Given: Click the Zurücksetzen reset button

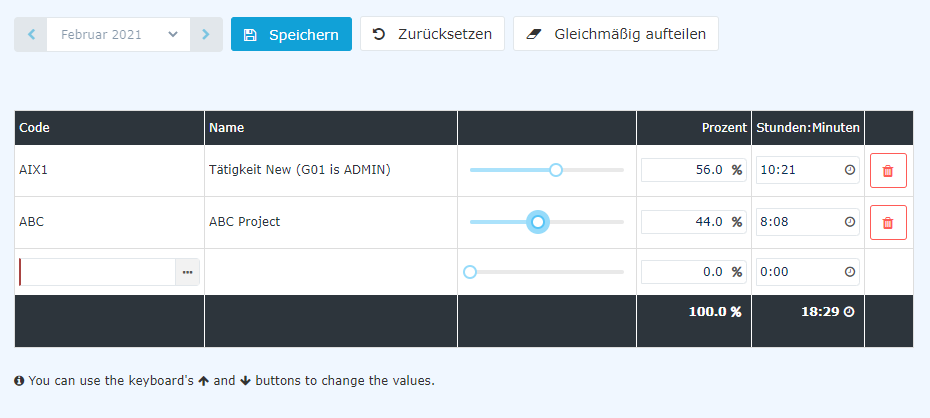Looking at the screenshot, I should pos(432,34).
